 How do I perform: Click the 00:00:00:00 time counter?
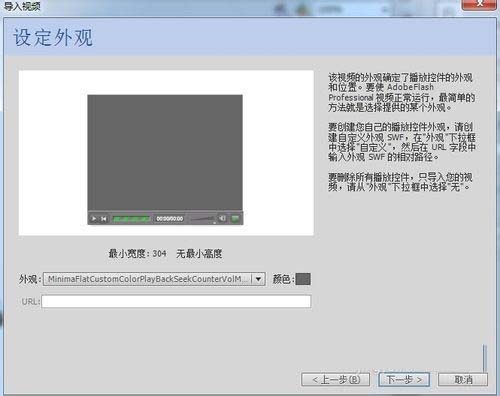[170, 219]
